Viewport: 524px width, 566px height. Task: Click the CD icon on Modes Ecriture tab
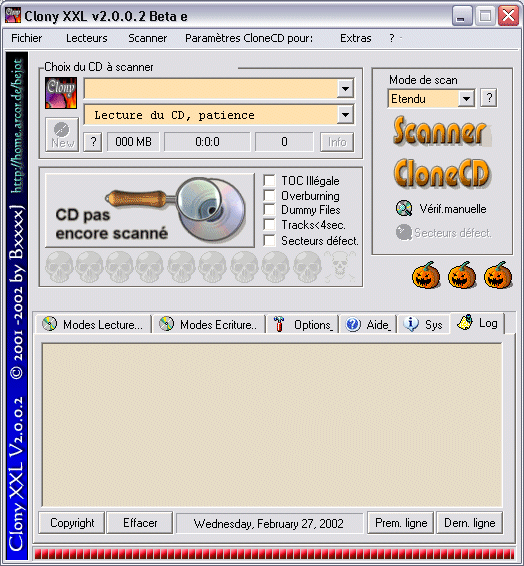click(166, 324)
